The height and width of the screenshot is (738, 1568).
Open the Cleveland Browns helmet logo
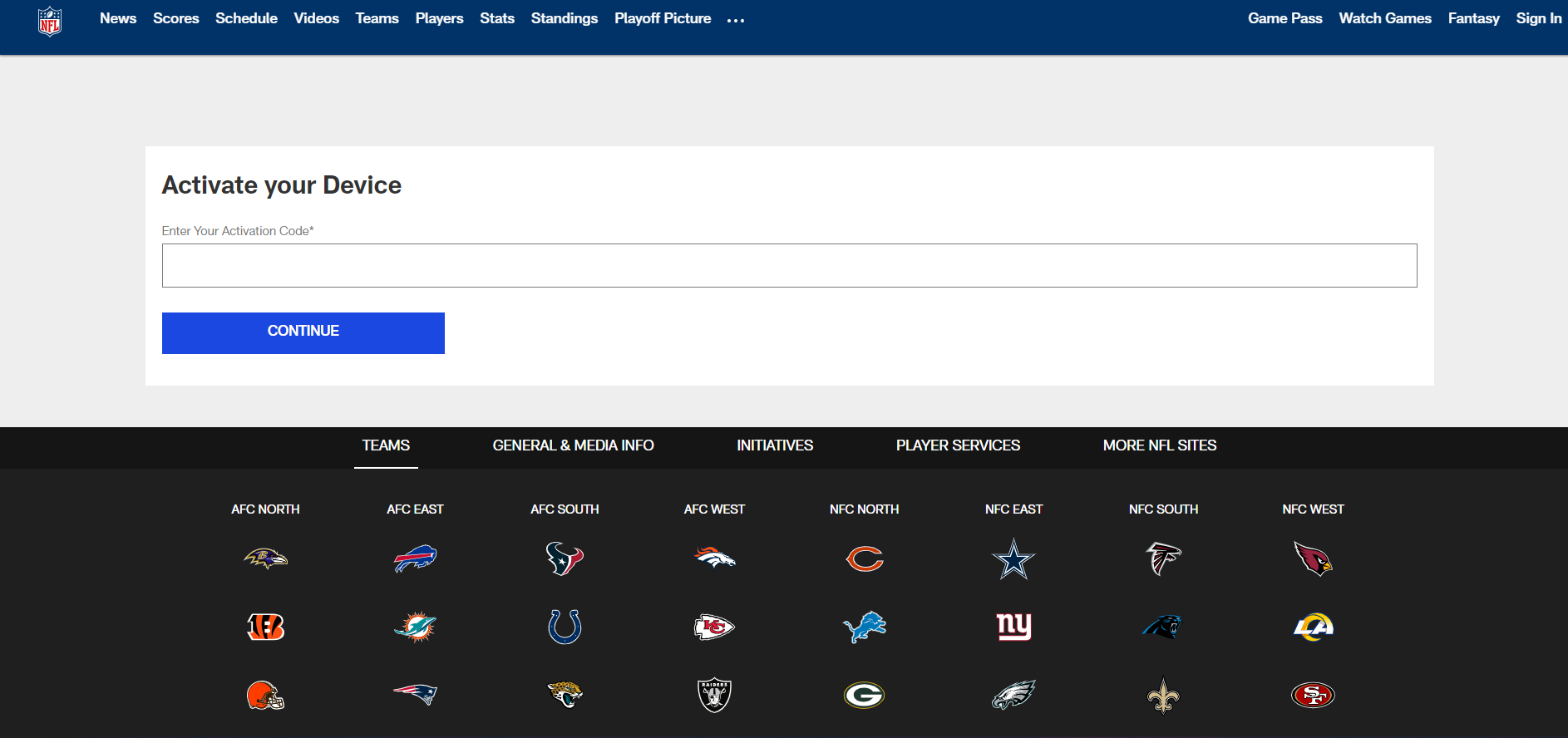point(265,695)
